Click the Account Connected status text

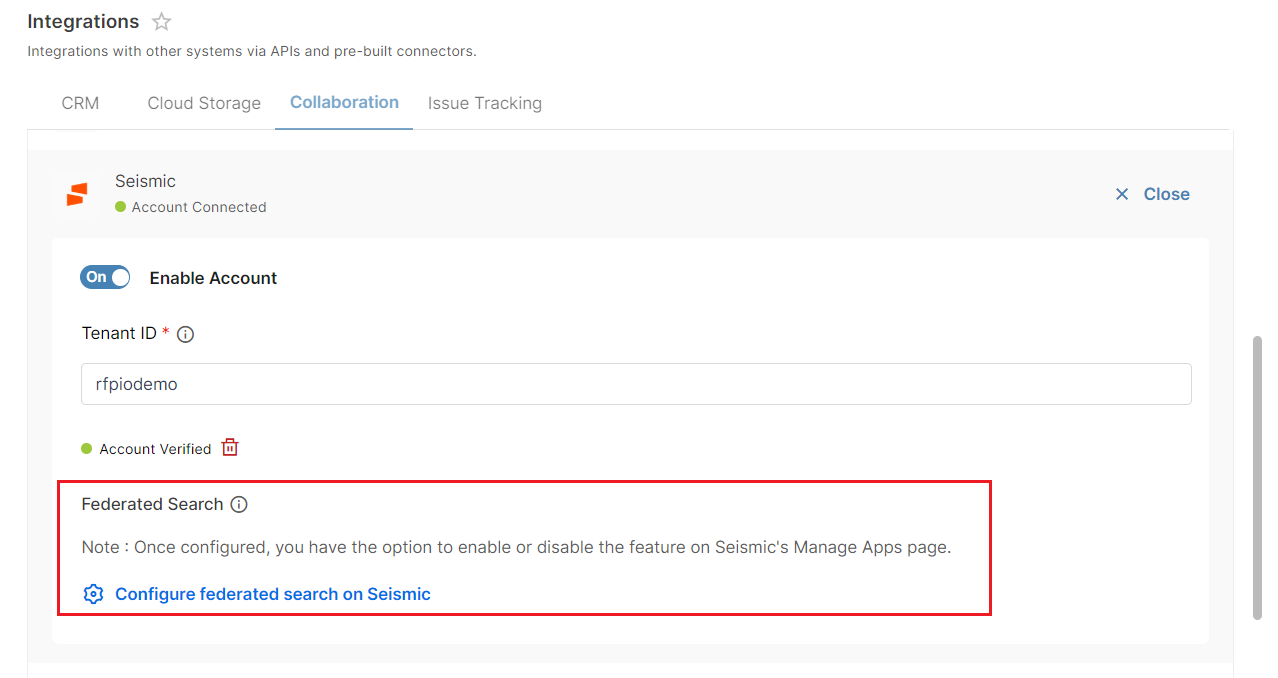pos(199,207)
